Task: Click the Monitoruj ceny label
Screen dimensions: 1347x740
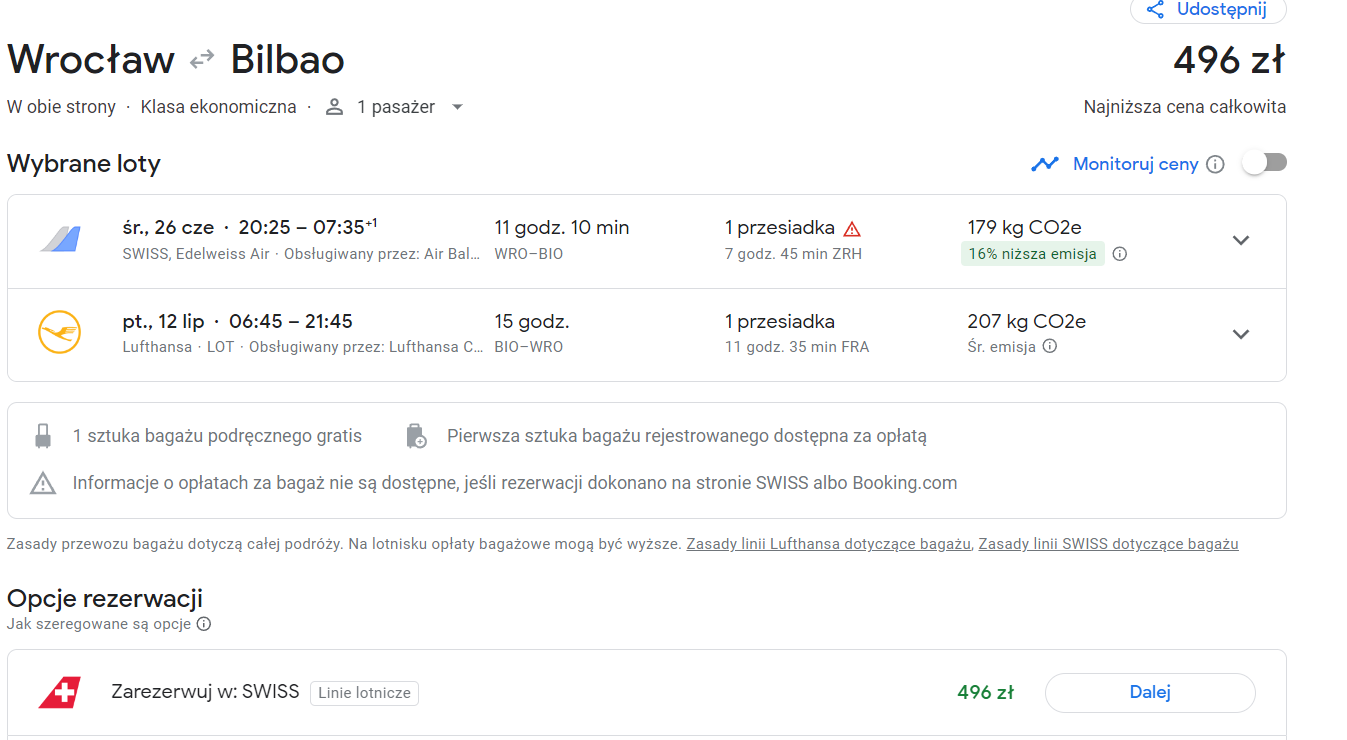Action: 1135,164
